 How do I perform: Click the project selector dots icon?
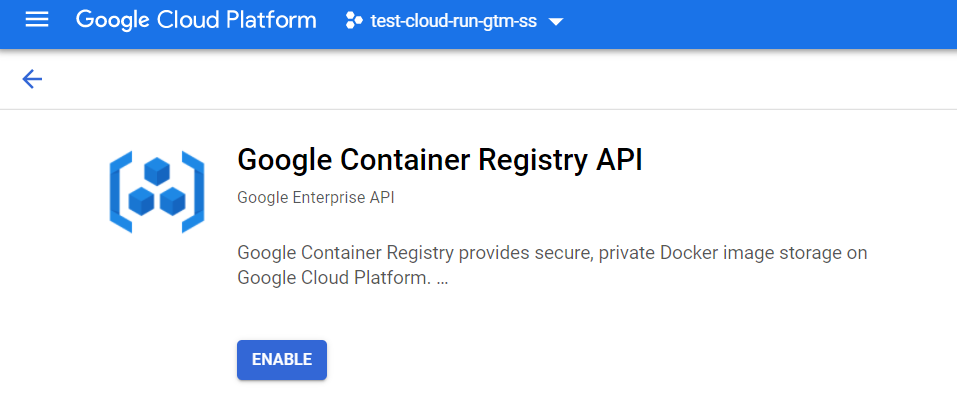point(353,21)
